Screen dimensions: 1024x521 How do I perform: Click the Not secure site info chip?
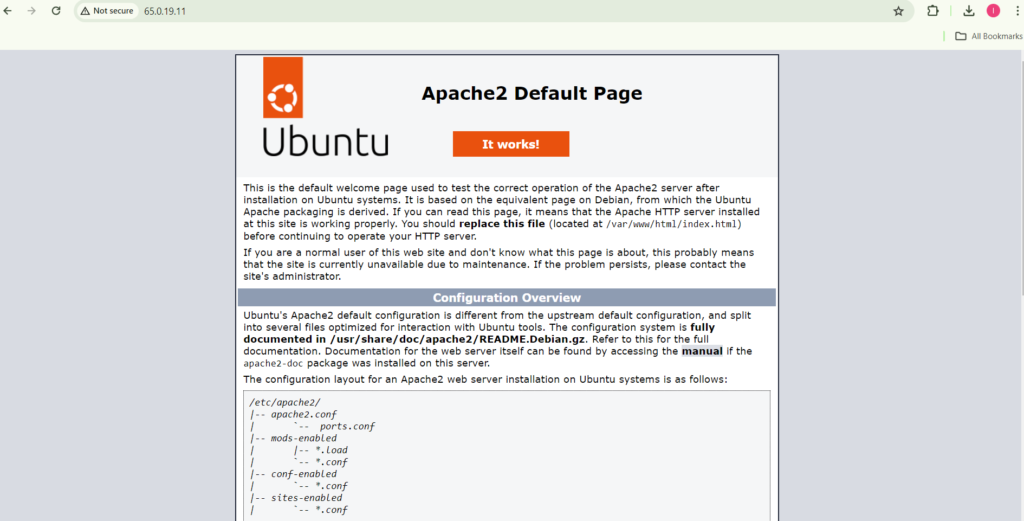pyautogui.click(x=107, y=11)
